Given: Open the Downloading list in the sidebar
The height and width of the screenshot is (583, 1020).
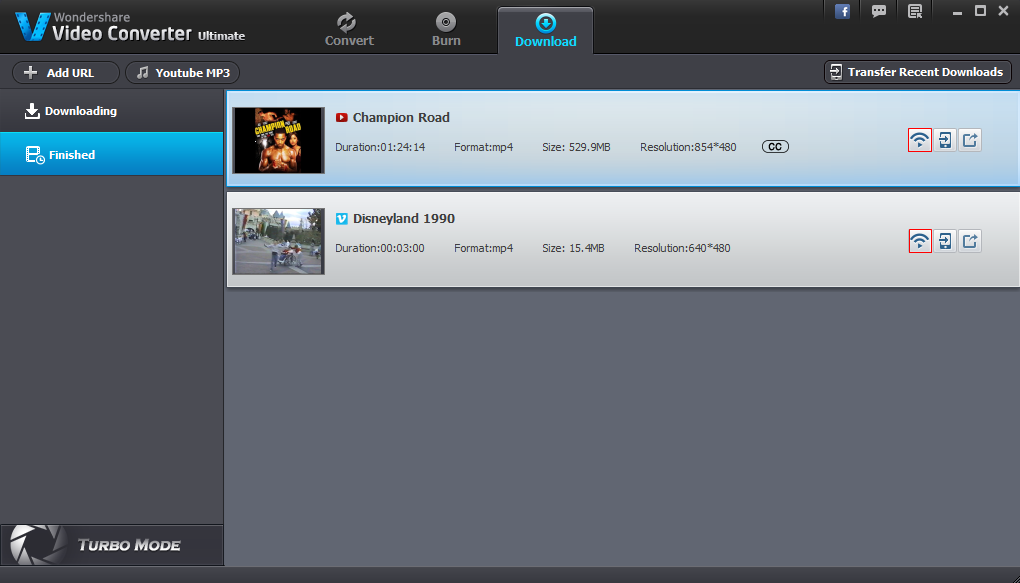Looking at the screenshot, I should point(112,111).
